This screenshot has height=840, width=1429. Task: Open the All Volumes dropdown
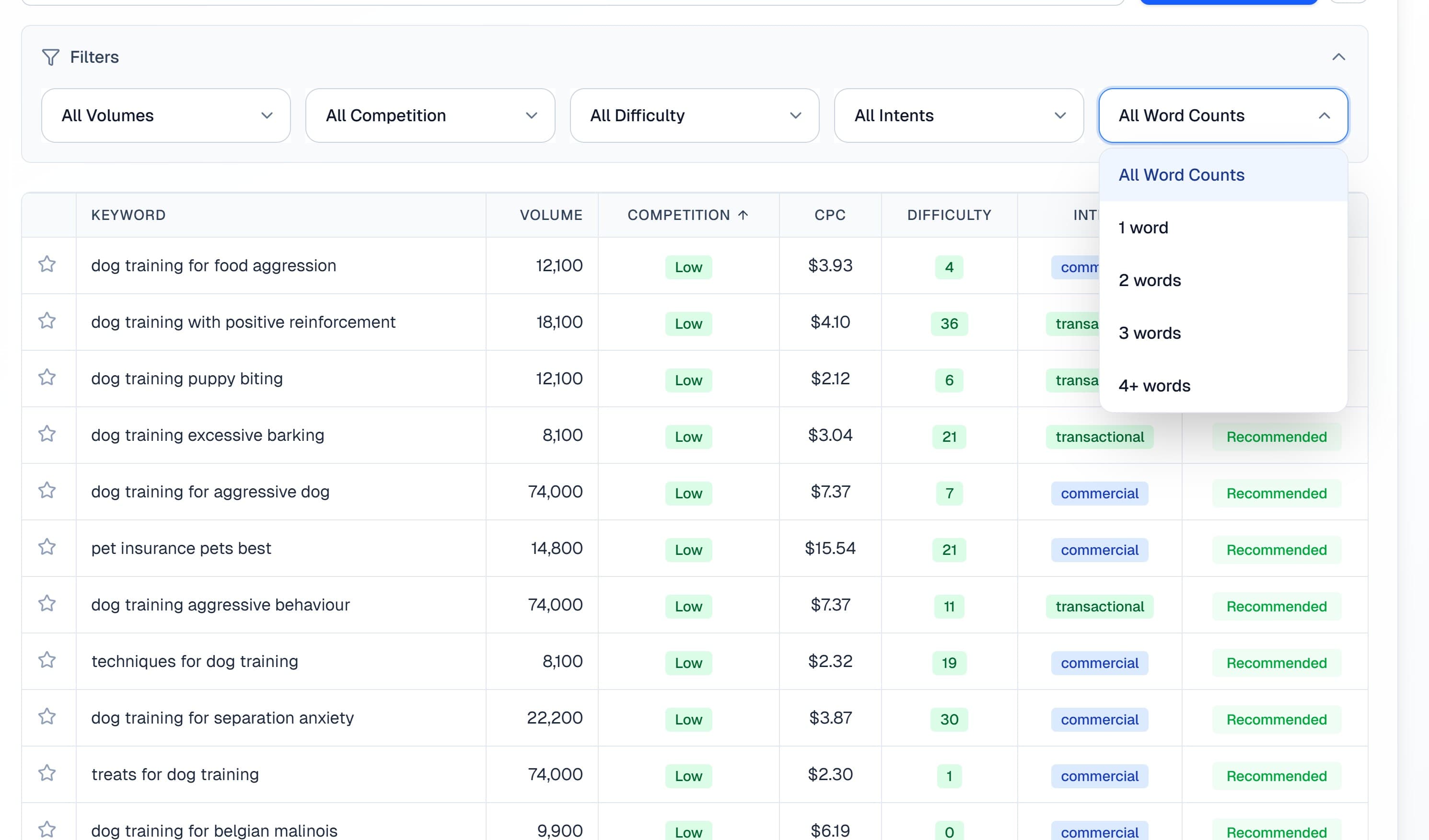166,115
